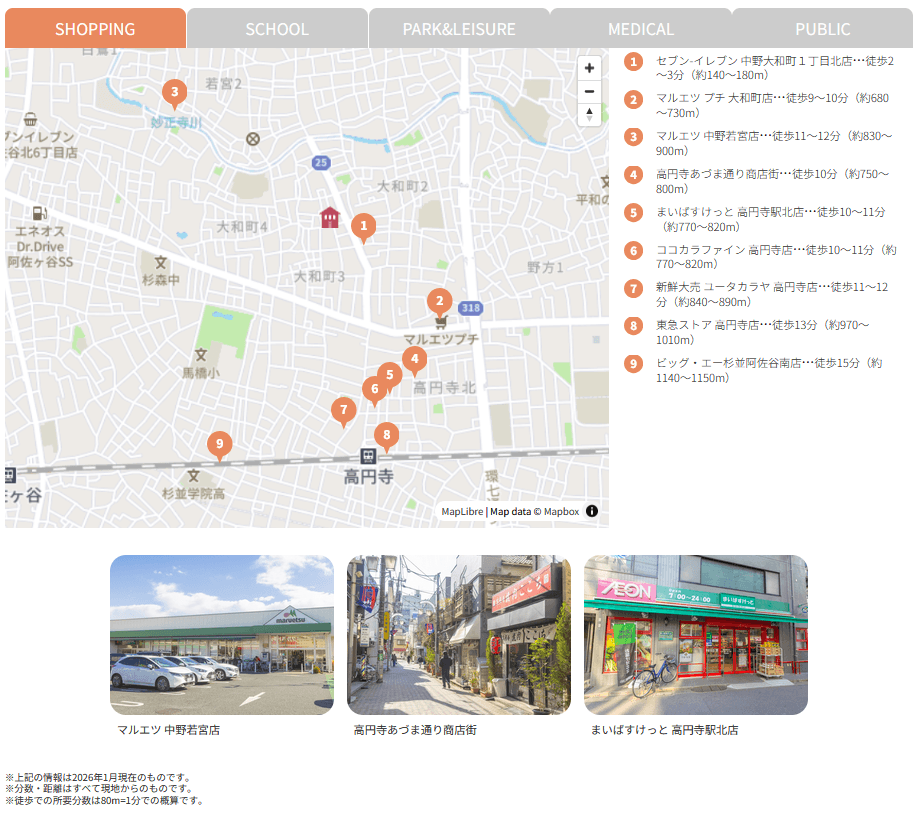Screen dimensions: 917x813
Task: Click map pin number 3 near 若宮2
Action: coord(174,94)
